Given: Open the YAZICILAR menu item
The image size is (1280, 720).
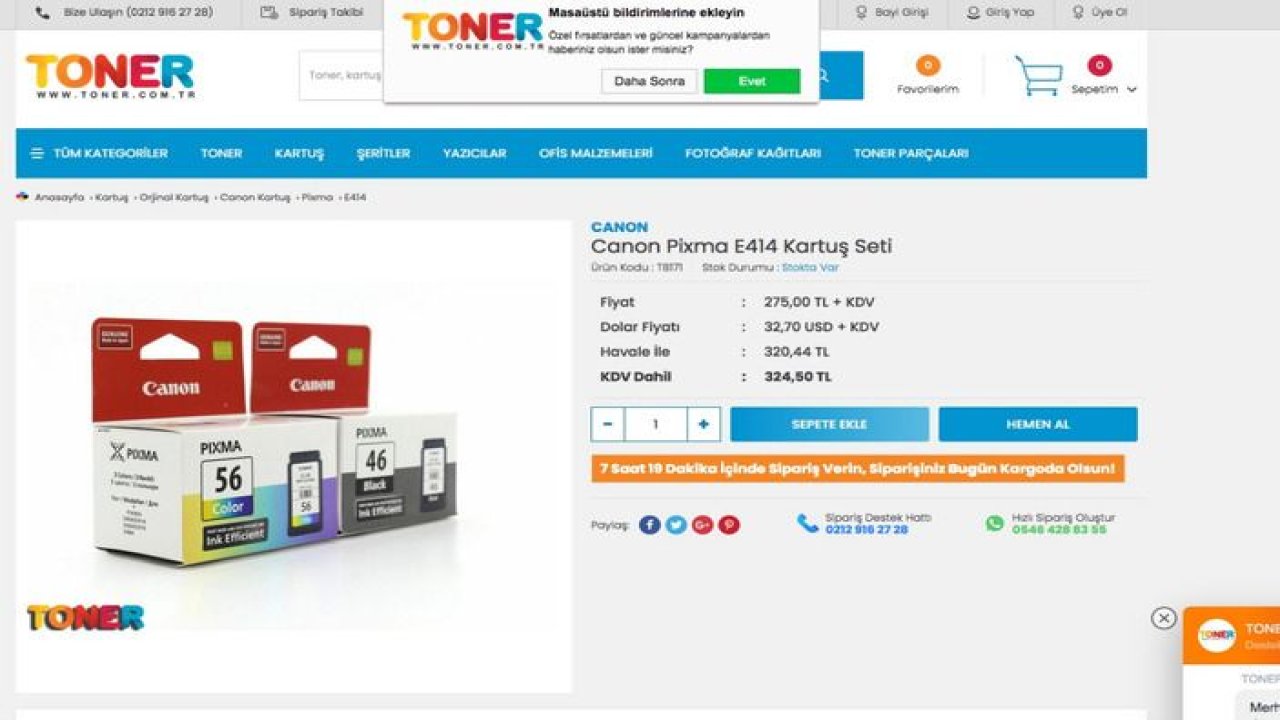Looking at the screenshot, I should coord(475,153).
